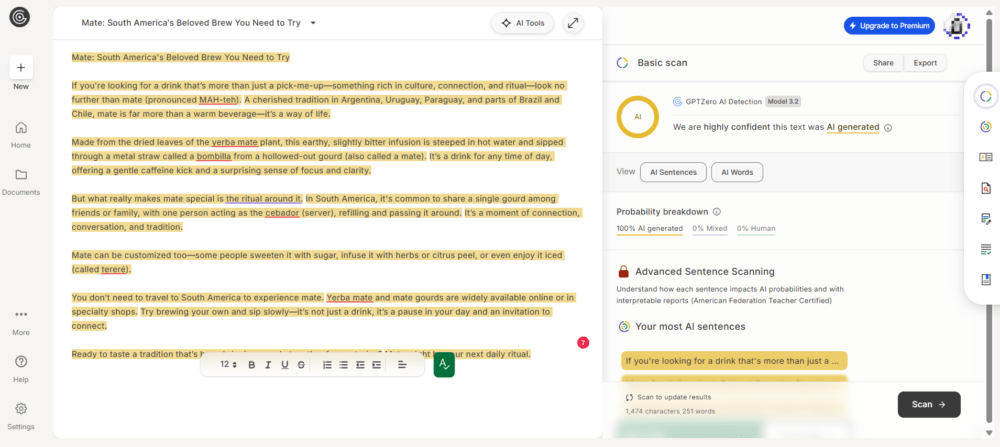Open the document title dropdown arrow
Viewport: 1000px width, 447px height.
pyautogui.click(x=313, y=23)
